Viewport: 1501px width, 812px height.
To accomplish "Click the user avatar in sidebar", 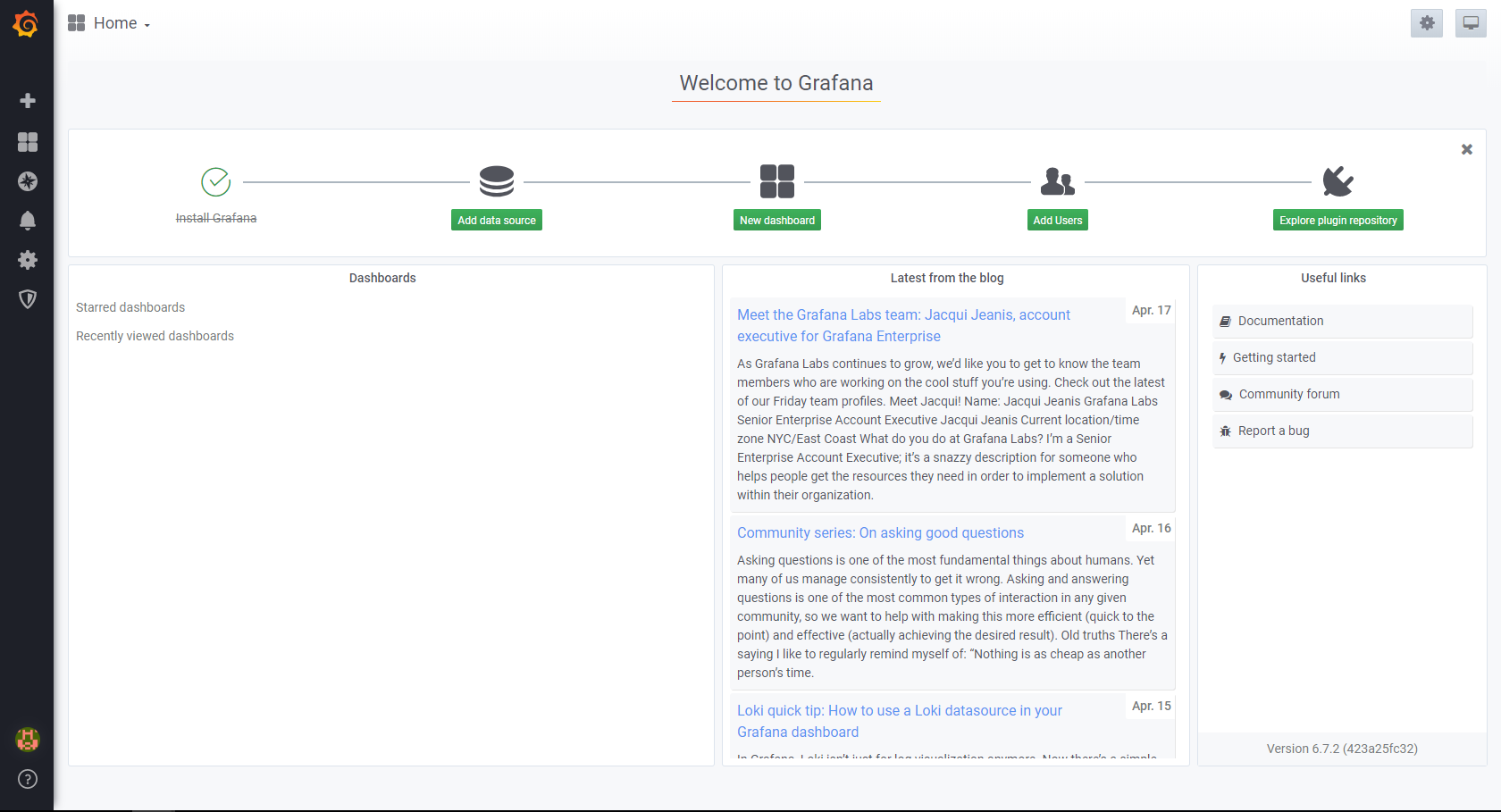I will [28, 740].
